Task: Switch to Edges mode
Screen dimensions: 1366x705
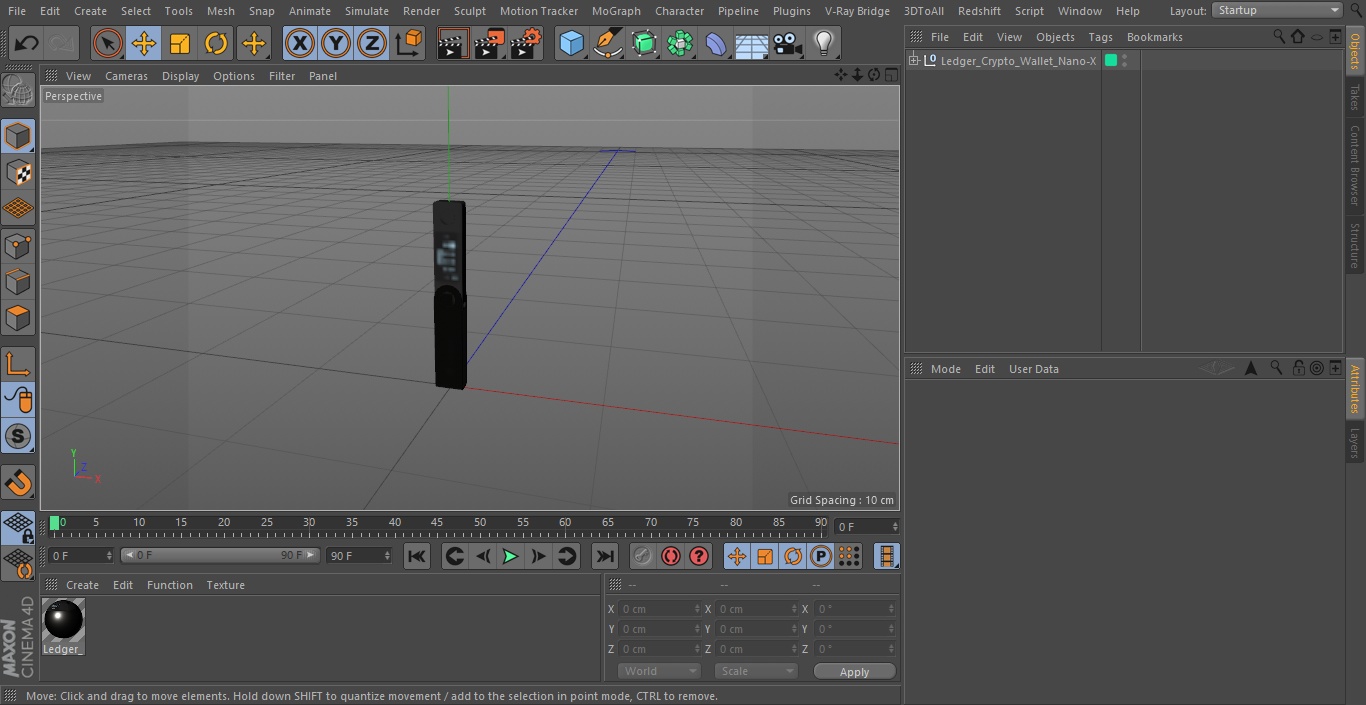Action: point(18,282)
